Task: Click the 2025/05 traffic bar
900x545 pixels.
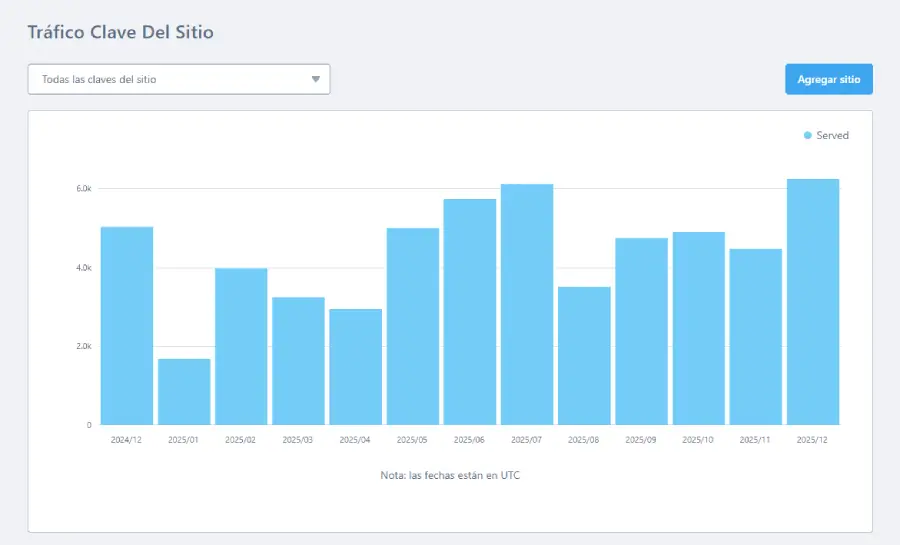Action: (413, 327)
